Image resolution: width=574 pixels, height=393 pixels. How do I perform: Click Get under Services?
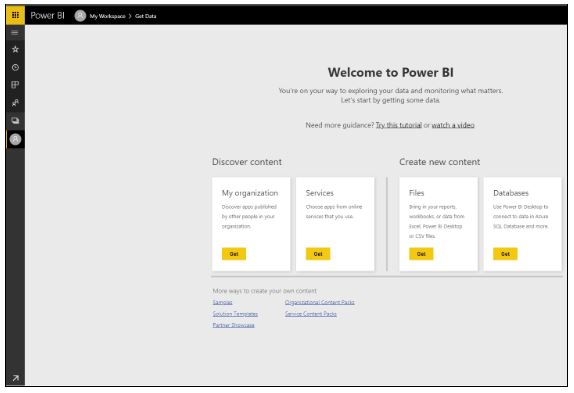coord(318,254)
